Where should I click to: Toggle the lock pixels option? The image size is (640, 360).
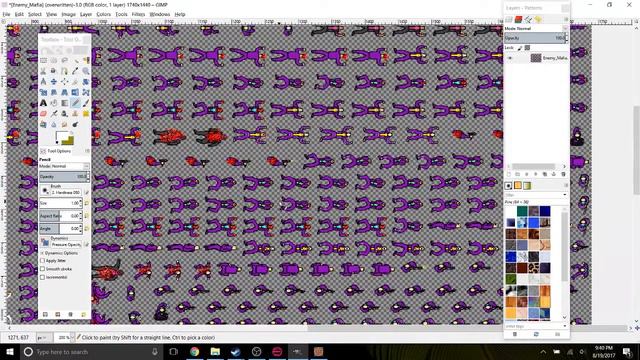pos(520,48)
